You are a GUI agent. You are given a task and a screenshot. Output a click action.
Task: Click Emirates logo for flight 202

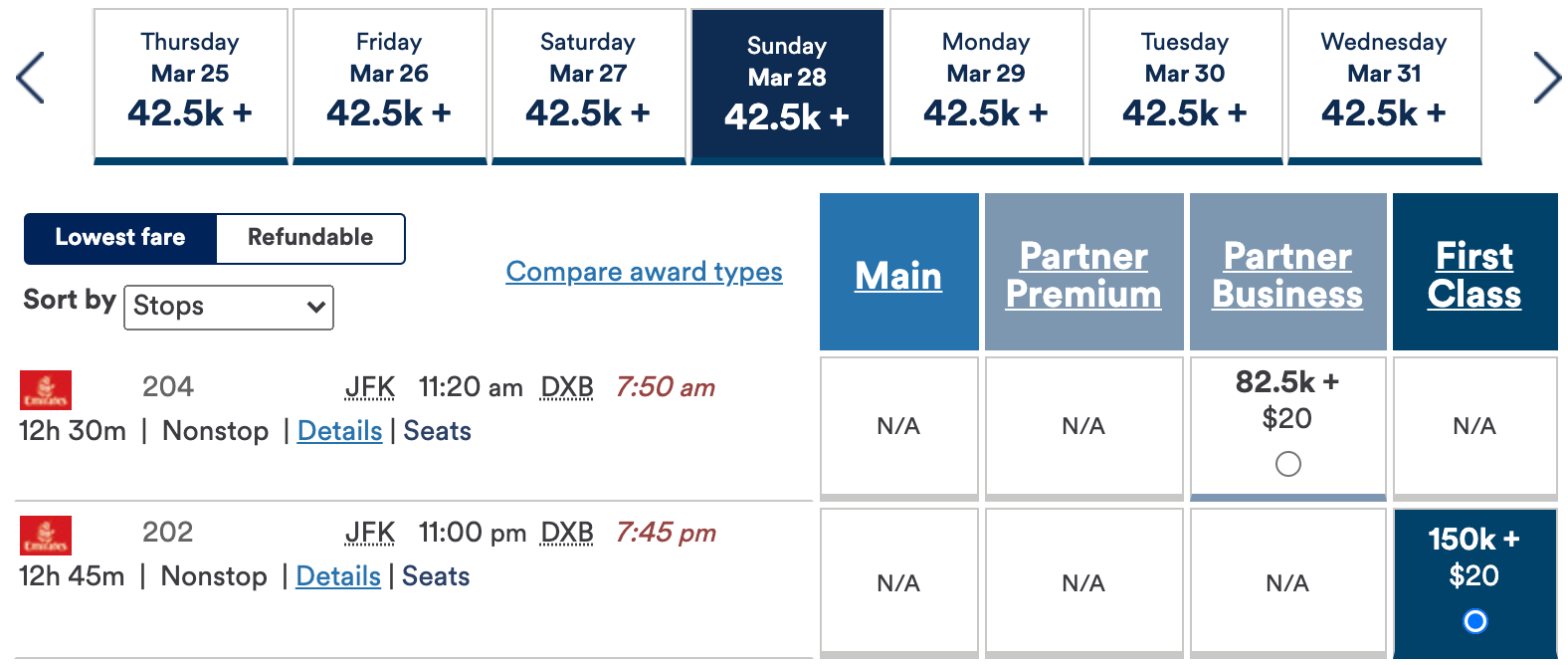click(x=46, y=536)
